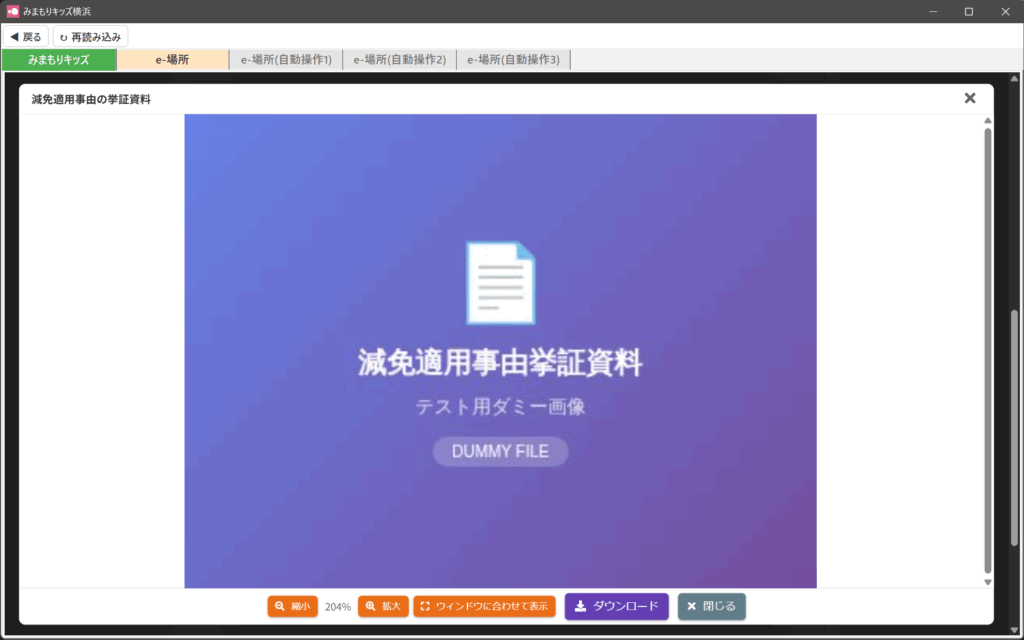Open the e-場所 tab

coord(172,60)
